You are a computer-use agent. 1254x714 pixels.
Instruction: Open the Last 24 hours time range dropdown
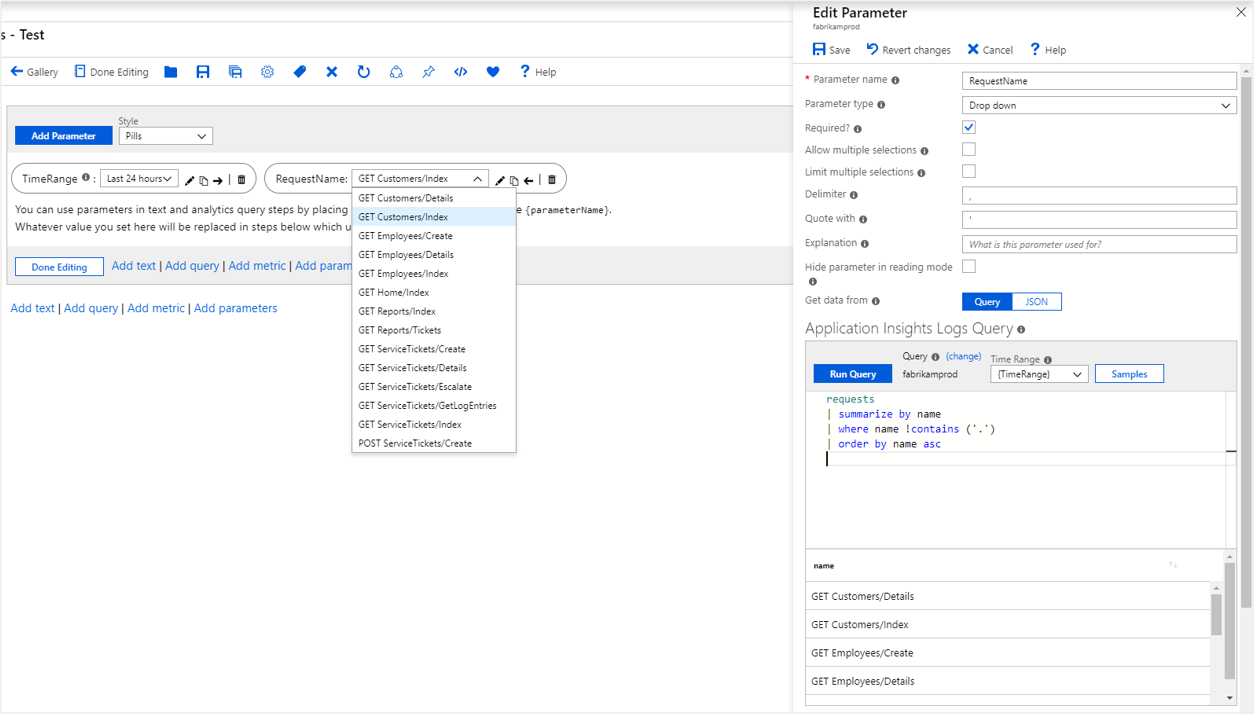tap(139, 177)
